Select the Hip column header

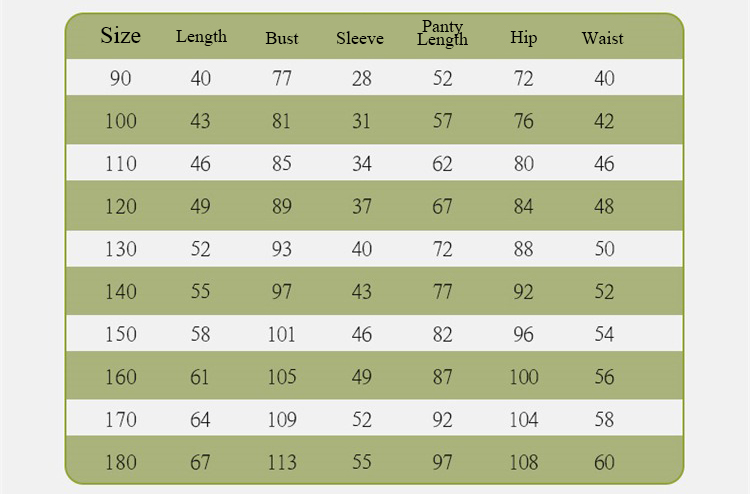tap(523, 38)
